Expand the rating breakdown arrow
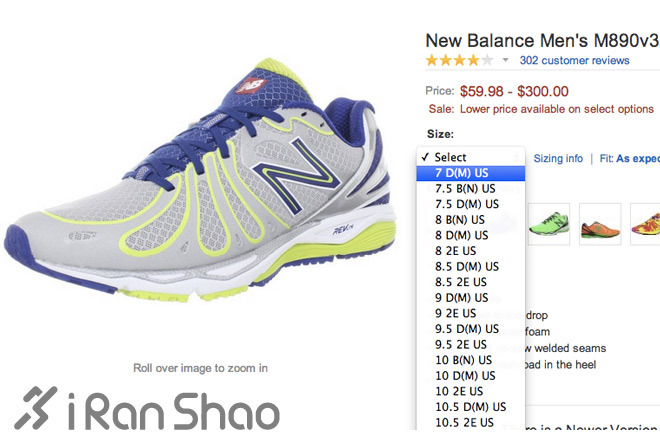This screenshot has width=660, height=440. 506,61
